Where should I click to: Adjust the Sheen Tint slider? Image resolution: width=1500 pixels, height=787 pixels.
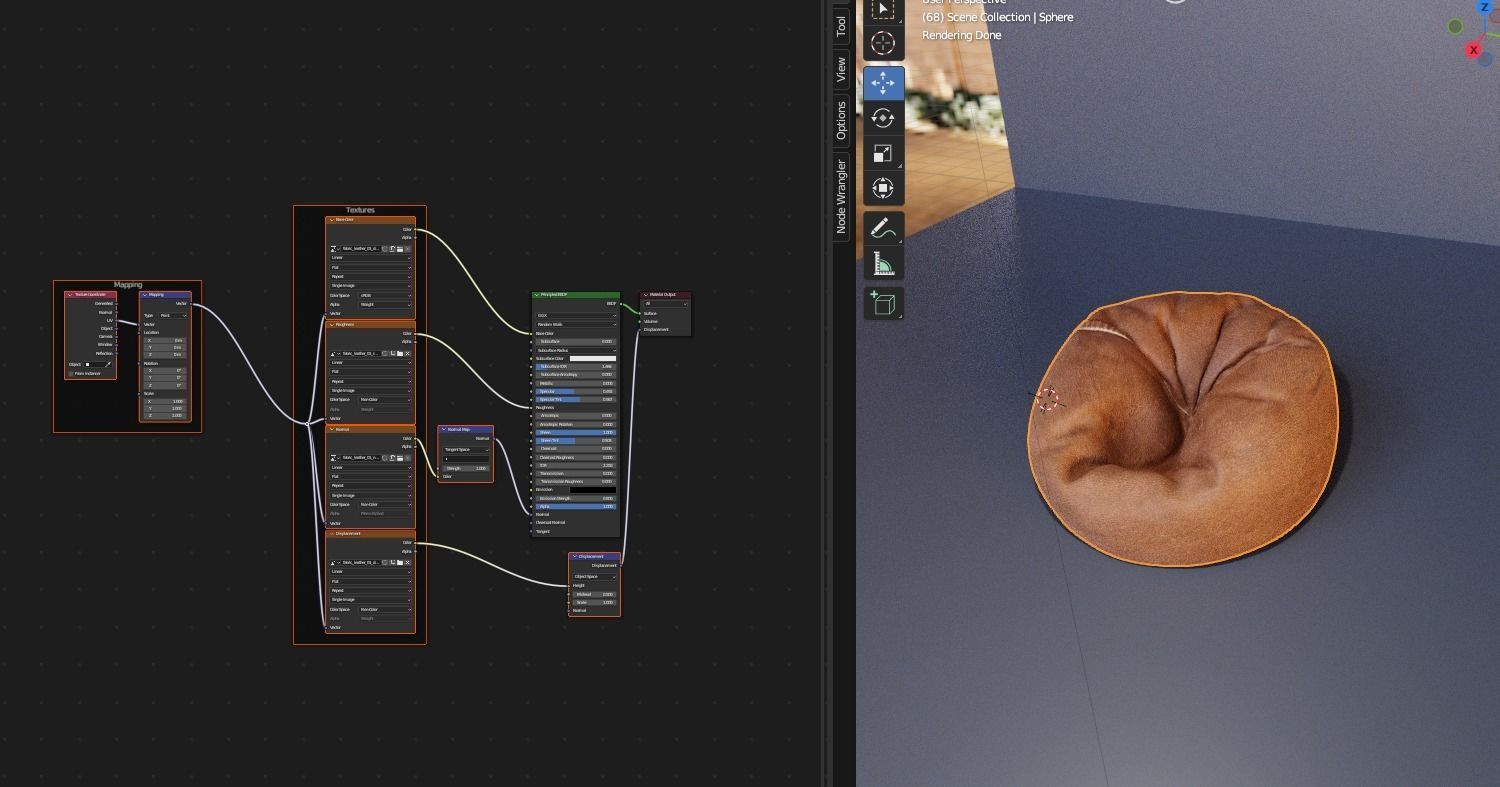click(x=576, y=440)
